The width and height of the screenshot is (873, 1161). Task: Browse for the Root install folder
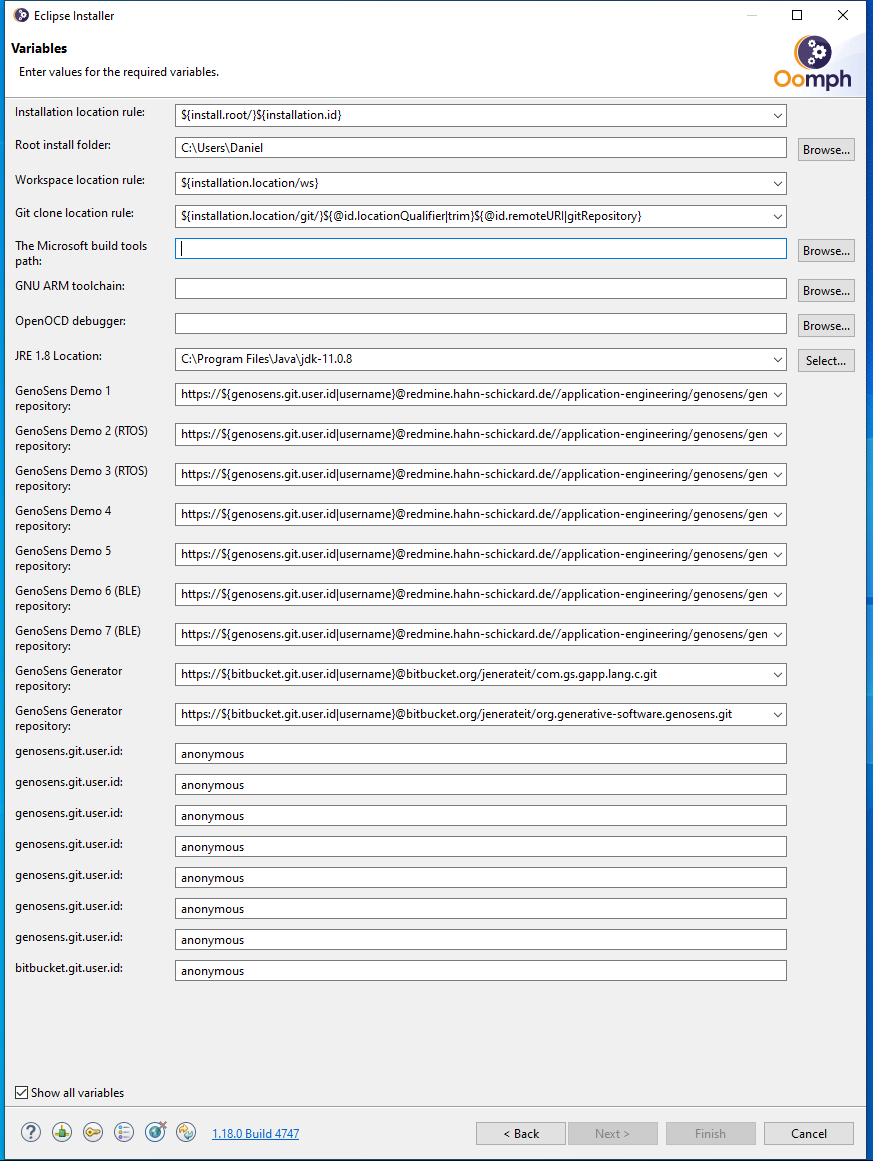[x=826, y=150]
